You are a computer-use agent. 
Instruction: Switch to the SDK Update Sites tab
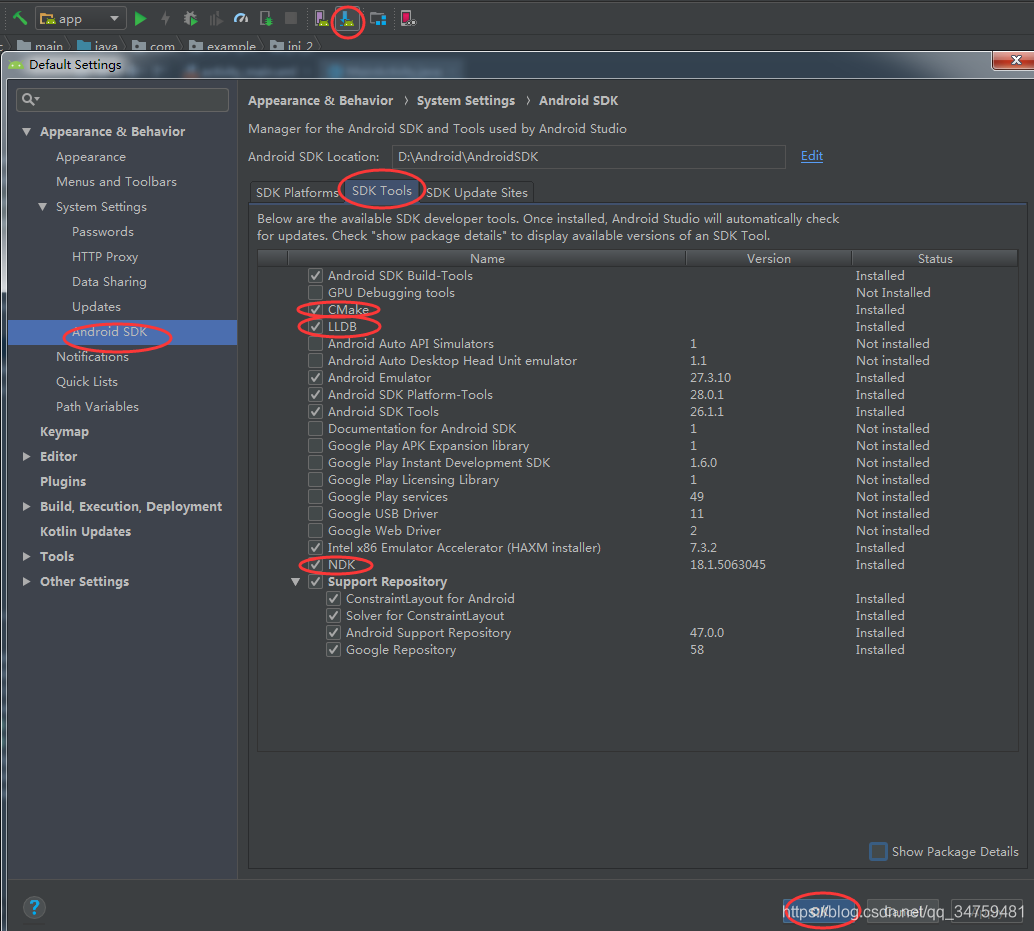(477, 191)
